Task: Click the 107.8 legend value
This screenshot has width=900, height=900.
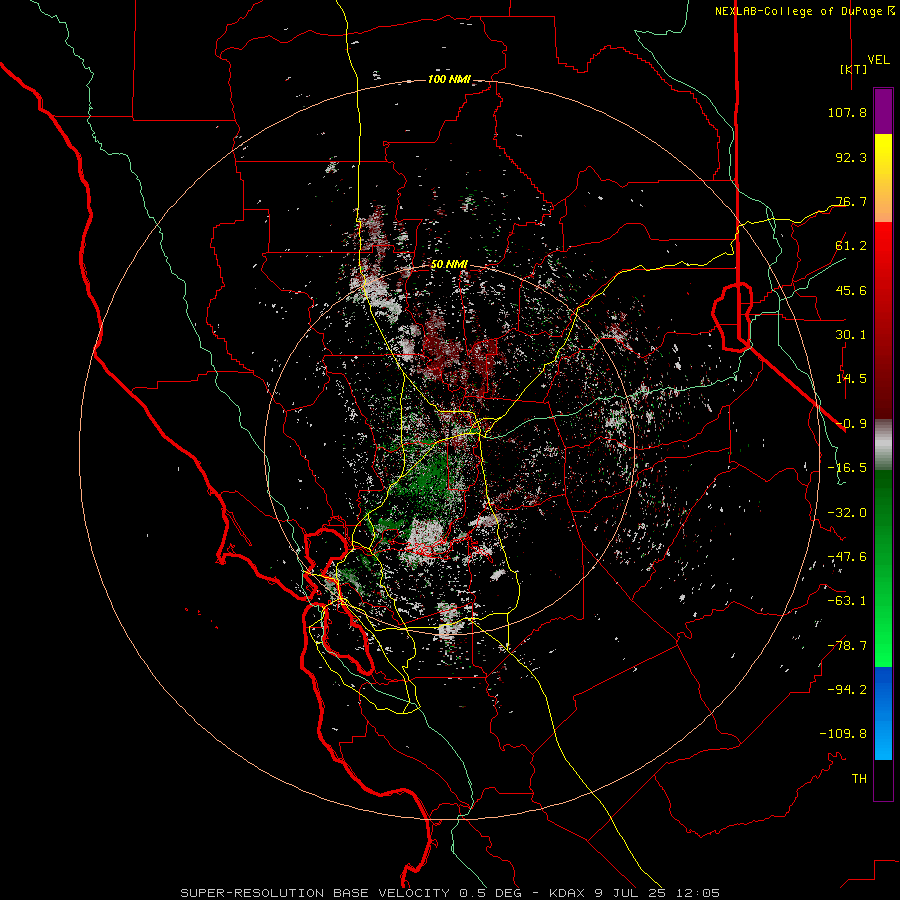Action: [847, 112]
